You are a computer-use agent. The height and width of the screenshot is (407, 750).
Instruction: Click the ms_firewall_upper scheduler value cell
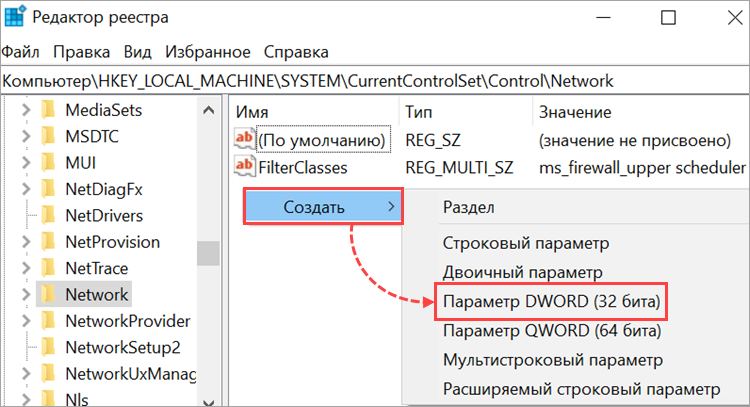tap(642, 167)
